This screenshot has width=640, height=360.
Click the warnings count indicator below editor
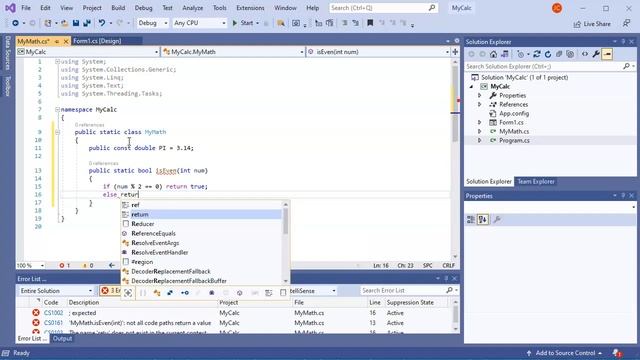point(88,265)
